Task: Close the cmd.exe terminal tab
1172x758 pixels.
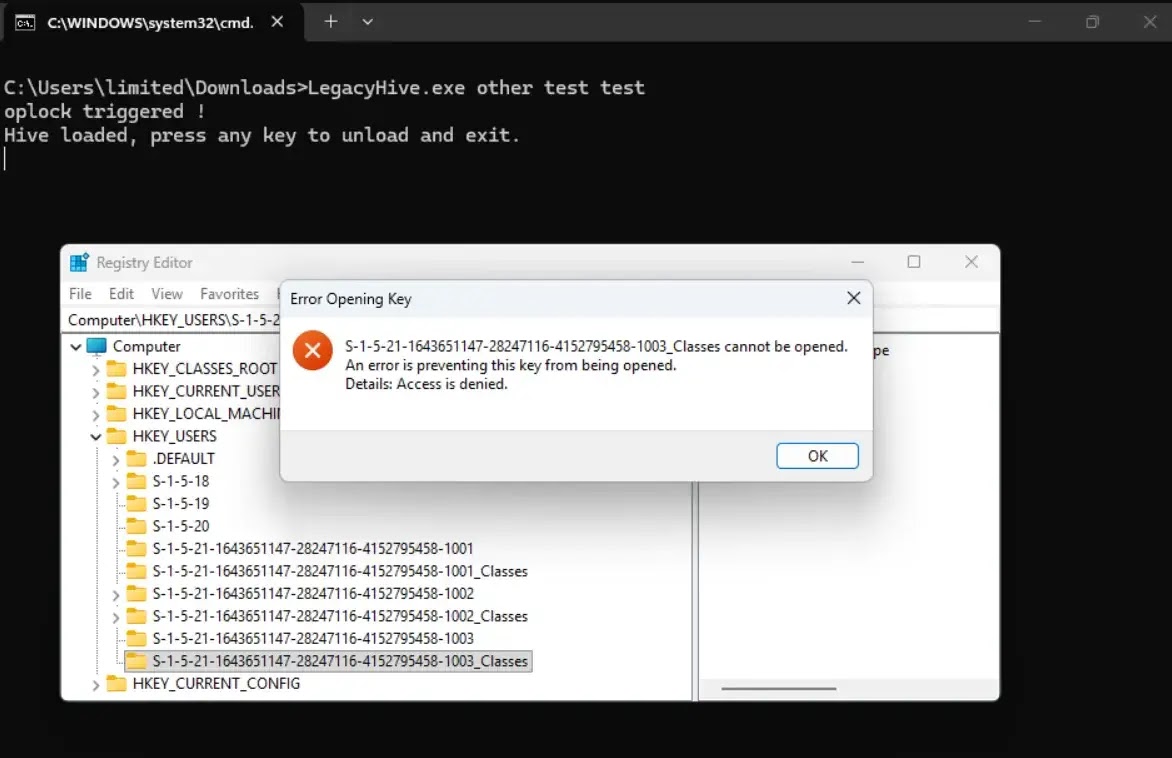Action: tap(277, 22)
